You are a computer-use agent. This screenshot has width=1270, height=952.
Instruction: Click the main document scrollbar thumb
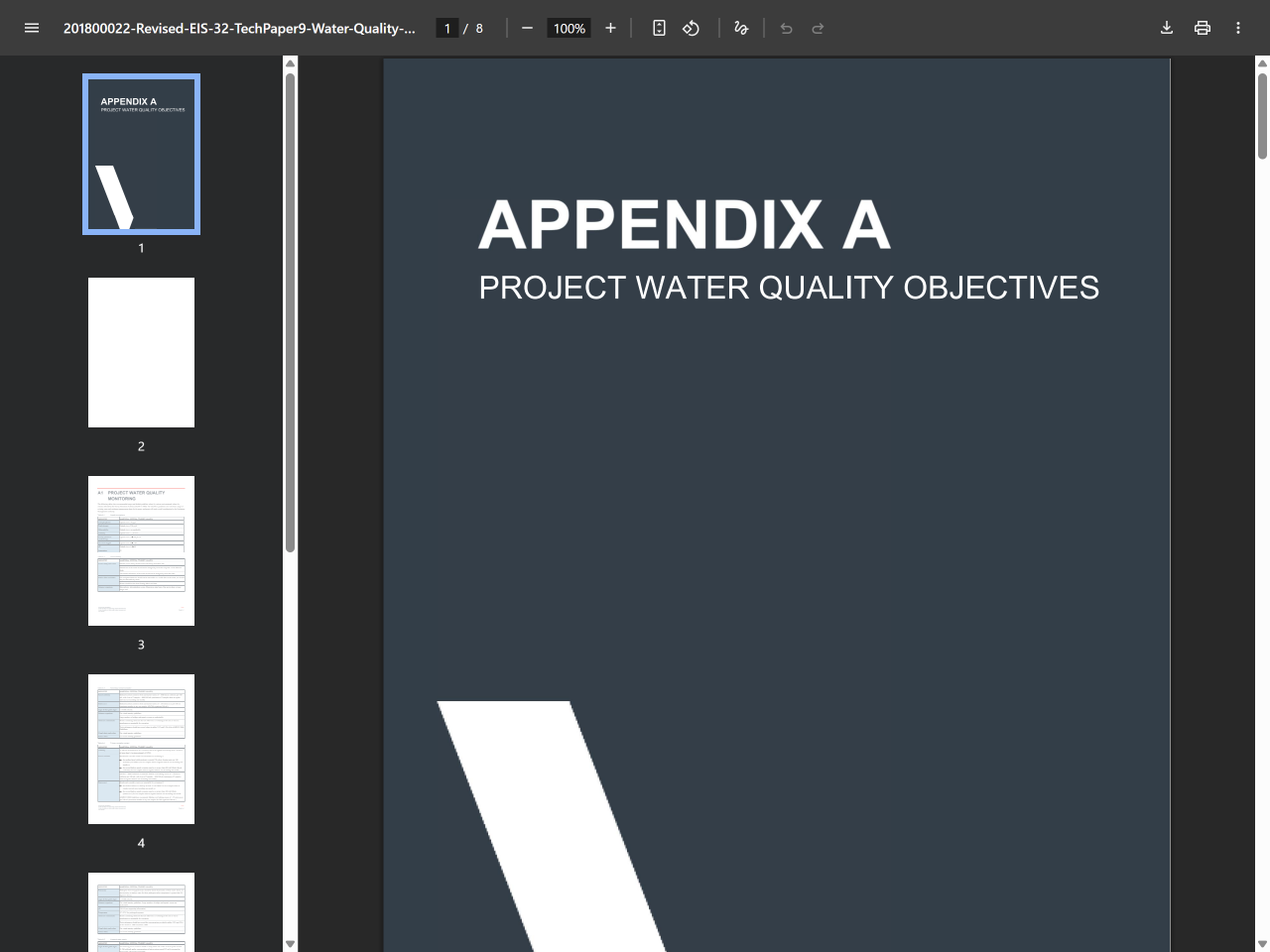pyautogui.click(x=1262, y=116)
